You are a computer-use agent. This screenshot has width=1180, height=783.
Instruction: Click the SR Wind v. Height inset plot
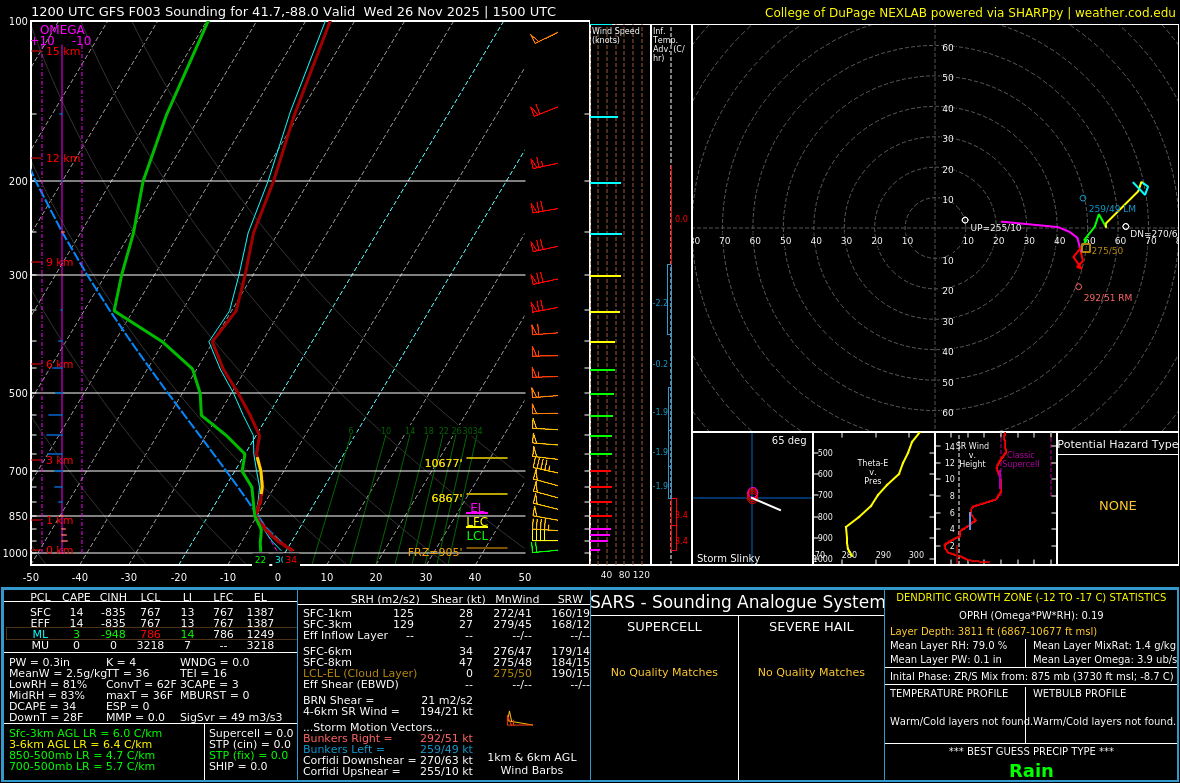tap(996, 498)
